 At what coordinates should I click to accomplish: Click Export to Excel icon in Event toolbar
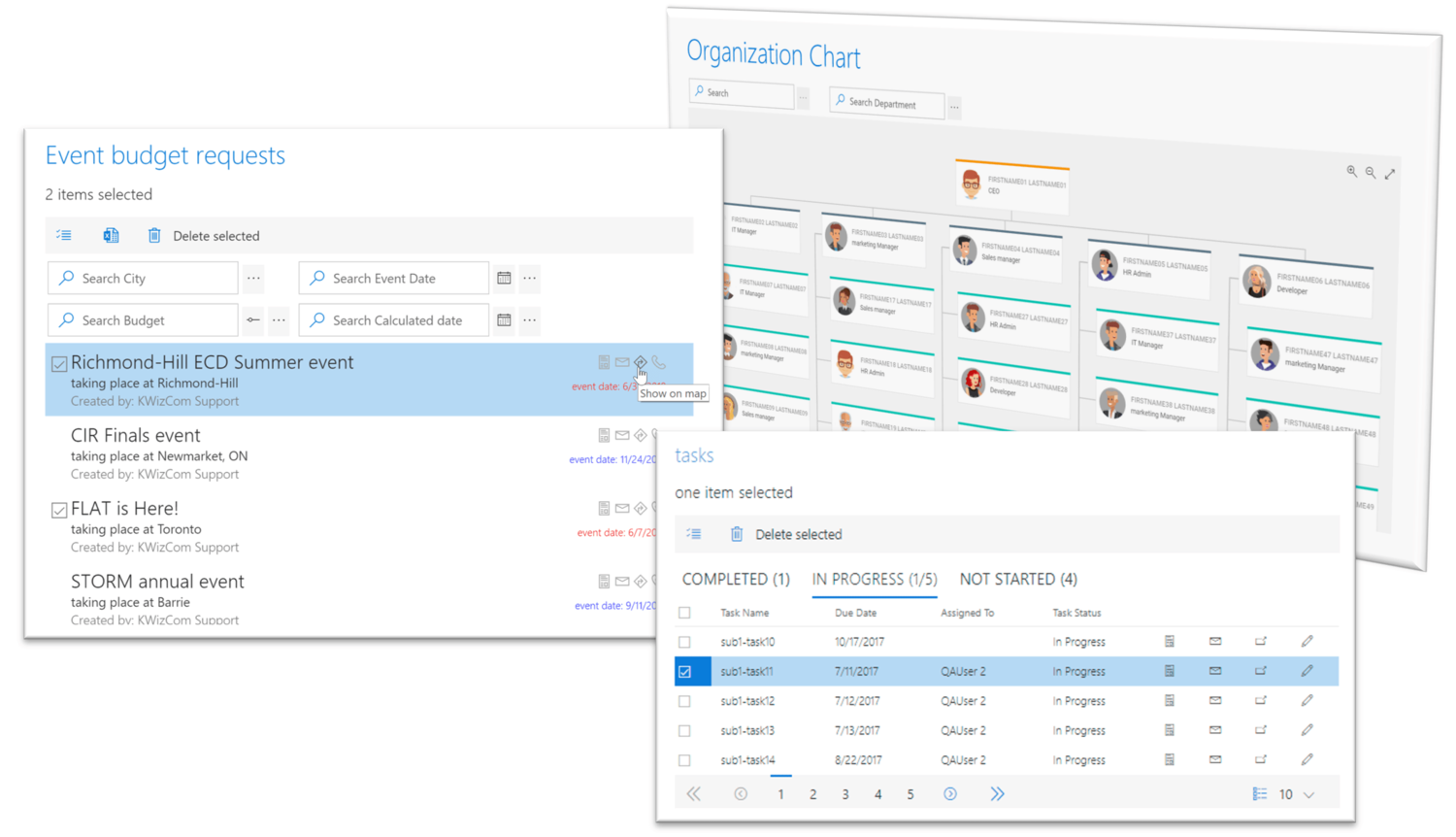pyautogui.click(x=111, y=236)
